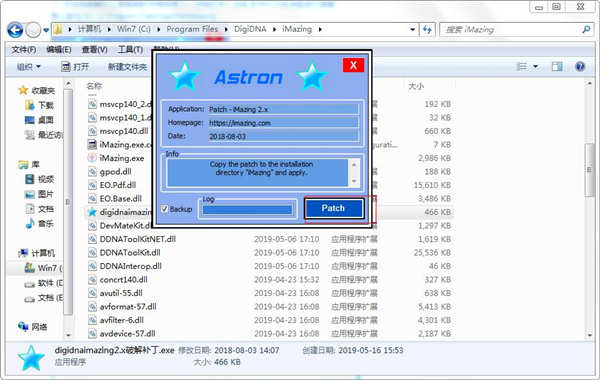Click iMazing.exe file icon
Viewport: 600px width, 380px height.
tap(92, 158)
